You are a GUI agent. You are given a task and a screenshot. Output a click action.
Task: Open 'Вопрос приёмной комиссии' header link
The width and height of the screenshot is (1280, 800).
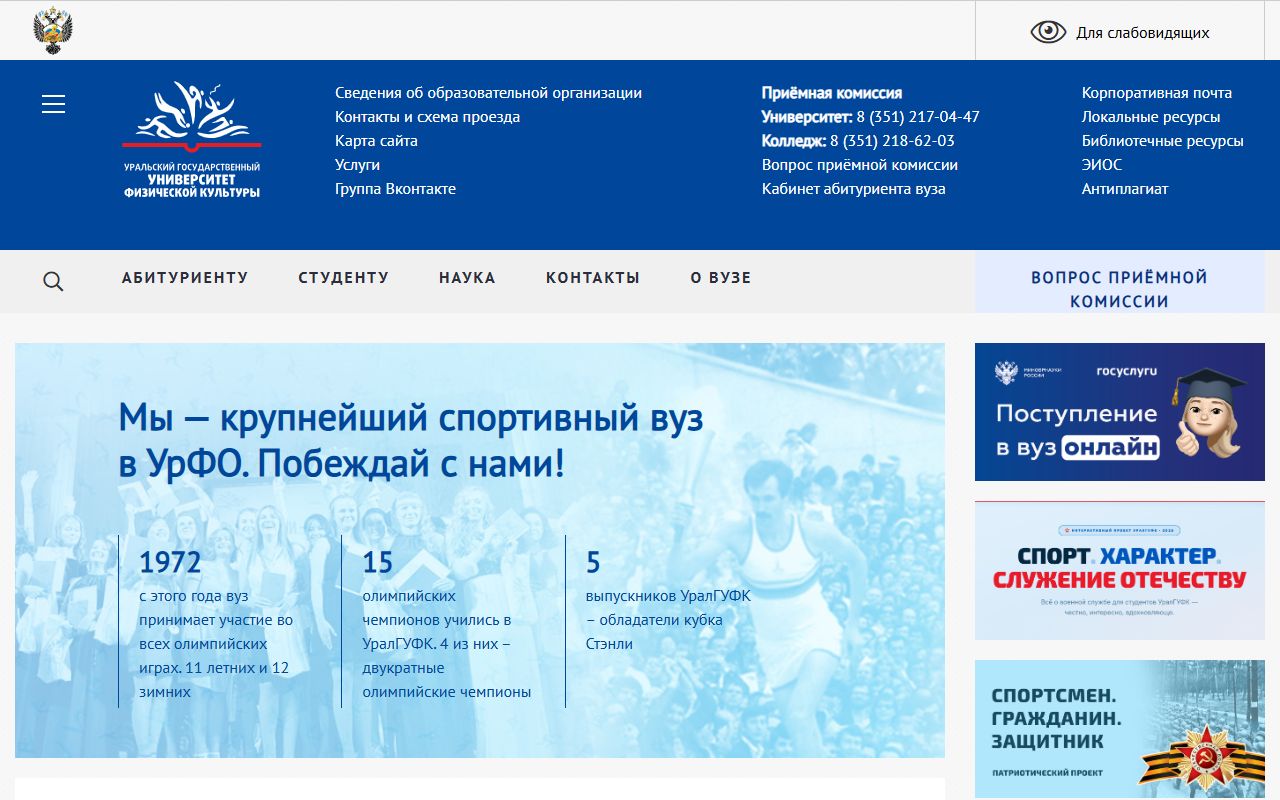tap(860, 165)
